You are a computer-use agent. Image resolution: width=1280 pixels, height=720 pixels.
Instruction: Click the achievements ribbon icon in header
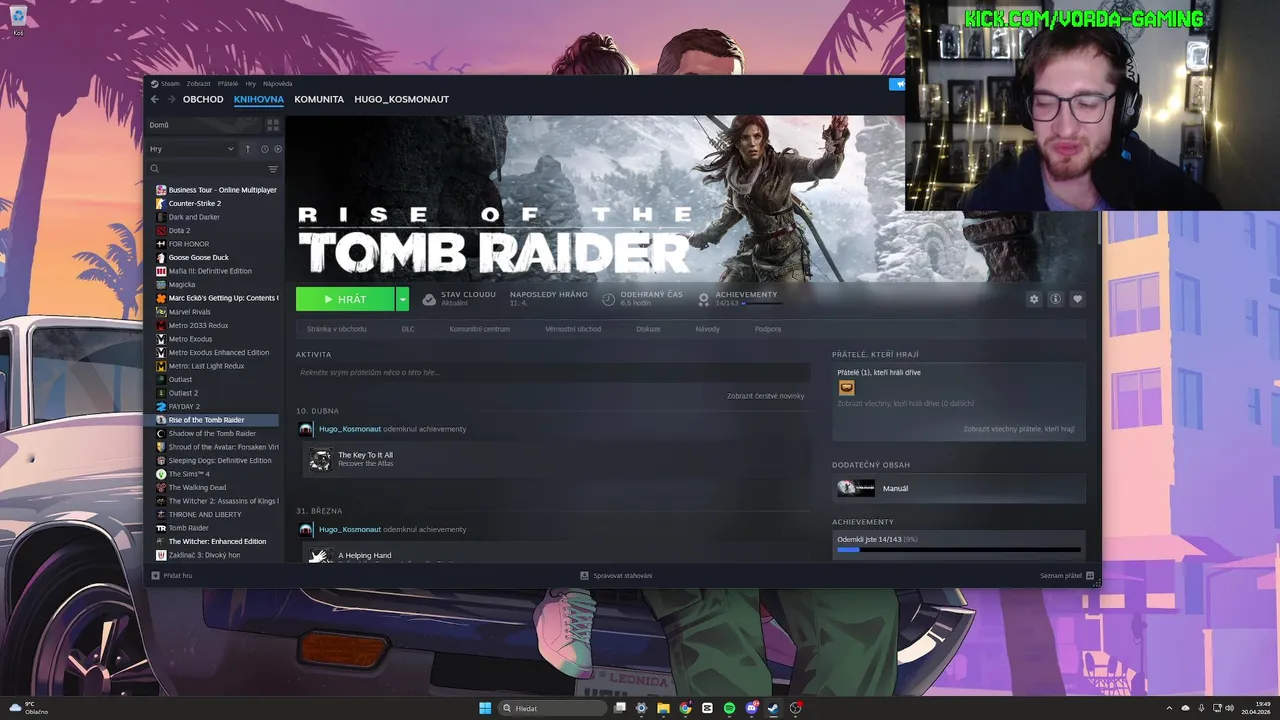(704, 299)
